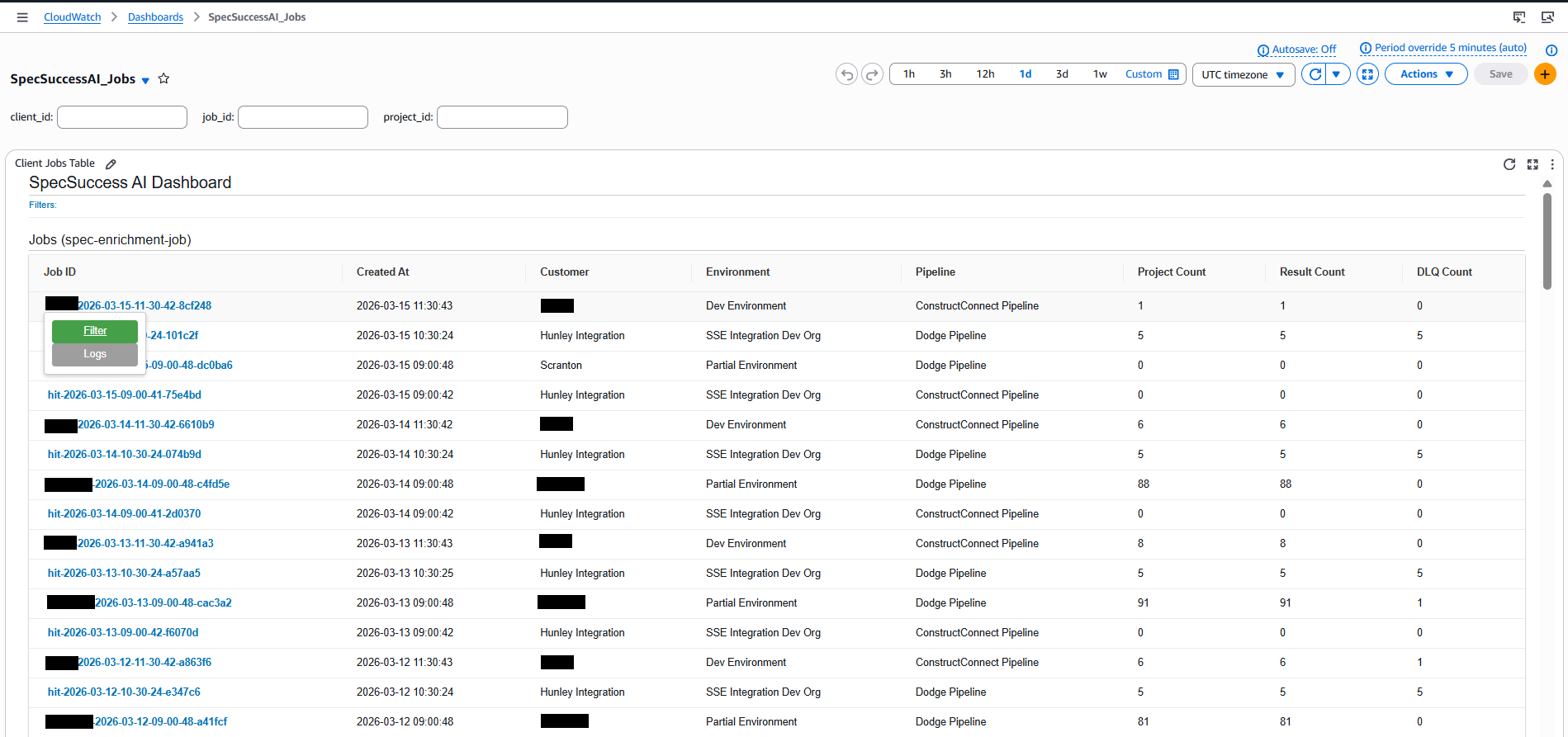Open the hamburger navigation menu
Image resolution: width=1568 pixels, height=737 pixels.
tap(22, 17)
